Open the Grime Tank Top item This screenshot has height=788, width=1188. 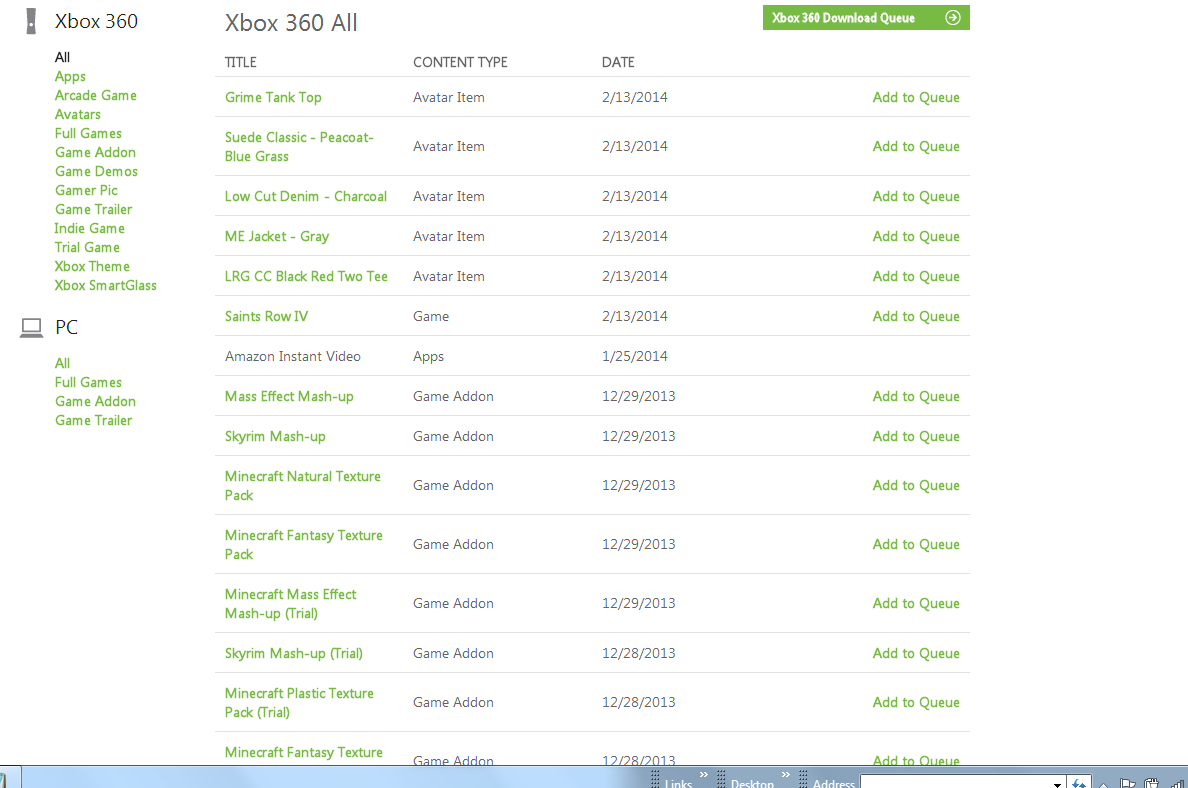273,98
